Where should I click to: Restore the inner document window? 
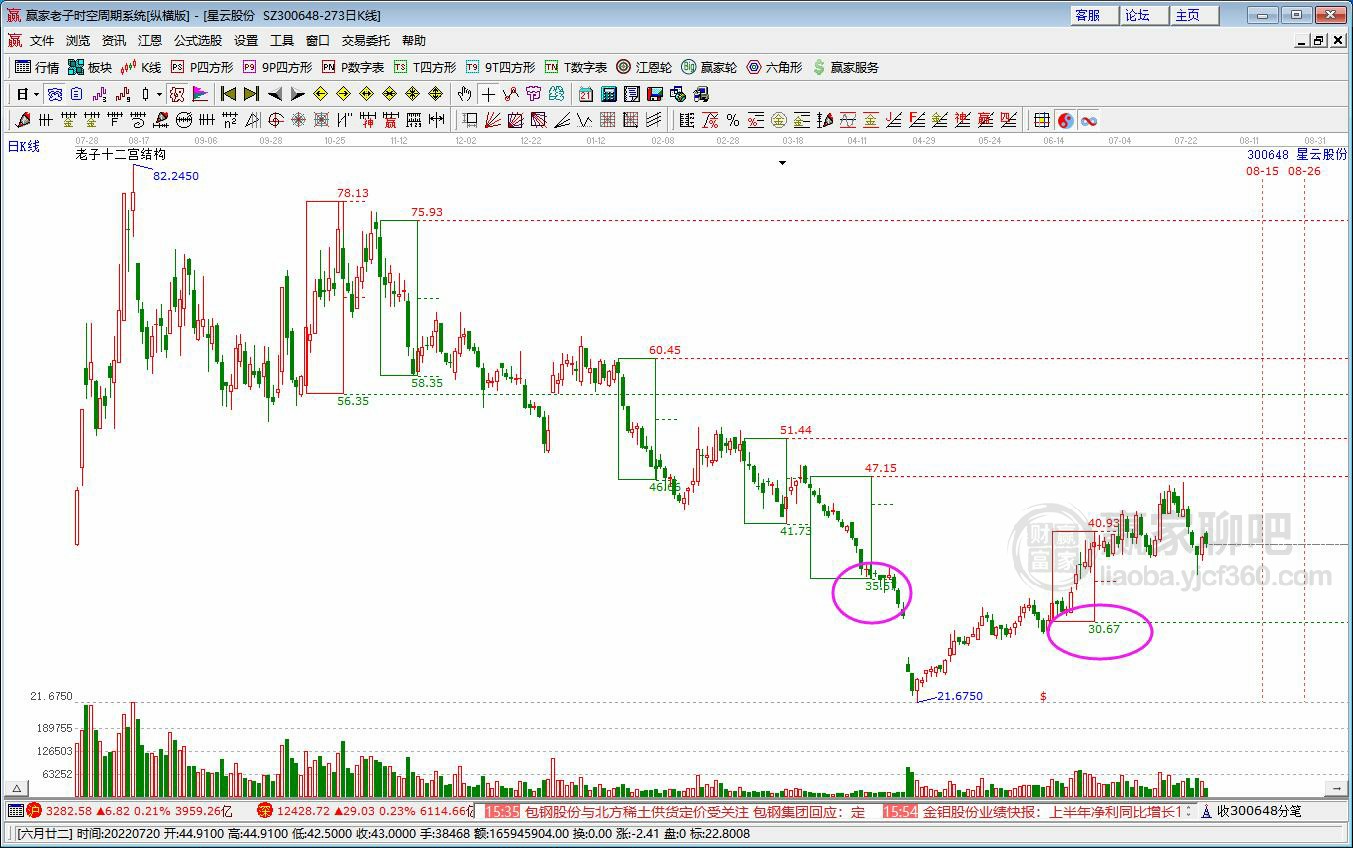(1319, 41)
